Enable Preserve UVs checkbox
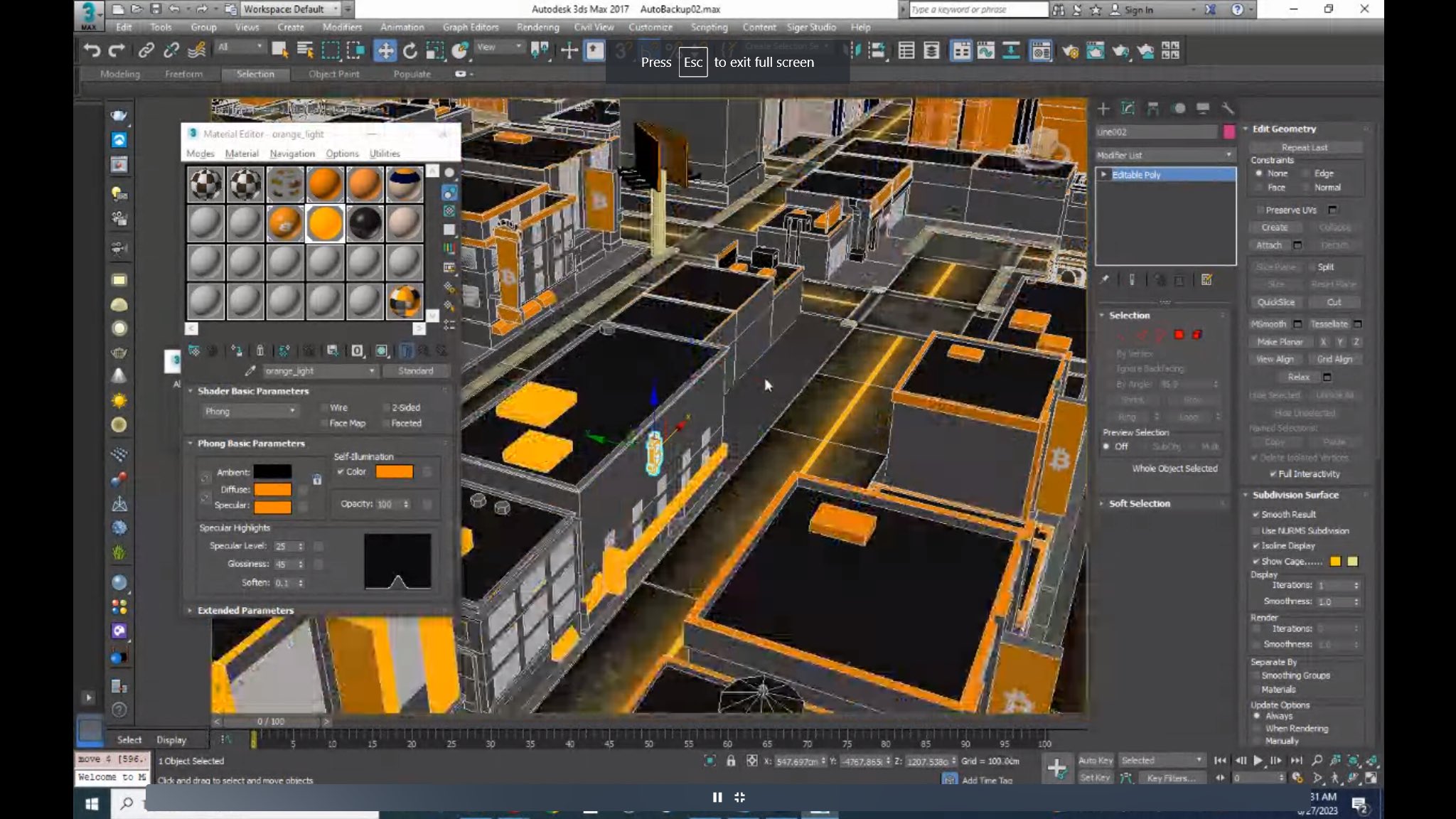Image resolution: width=1456 pixels, height=819 pixels. (1260, 210)
